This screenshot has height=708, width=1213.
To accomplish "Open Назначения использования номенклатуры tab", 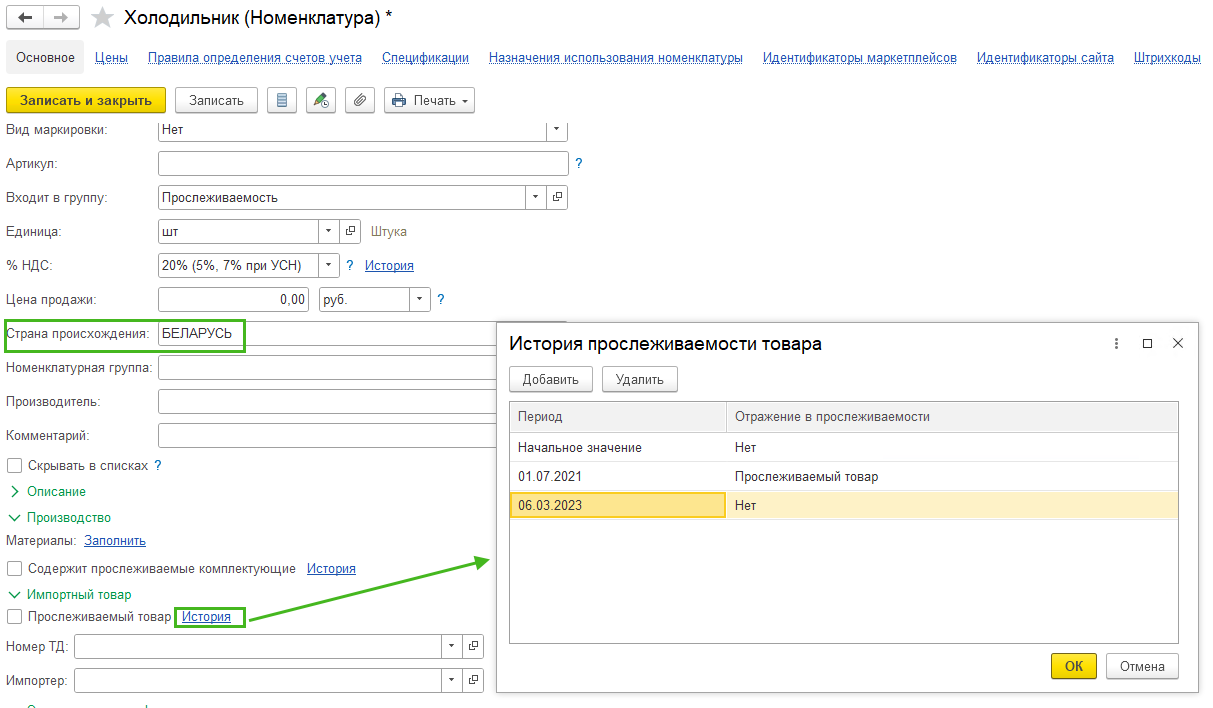I will pos(616,57).
